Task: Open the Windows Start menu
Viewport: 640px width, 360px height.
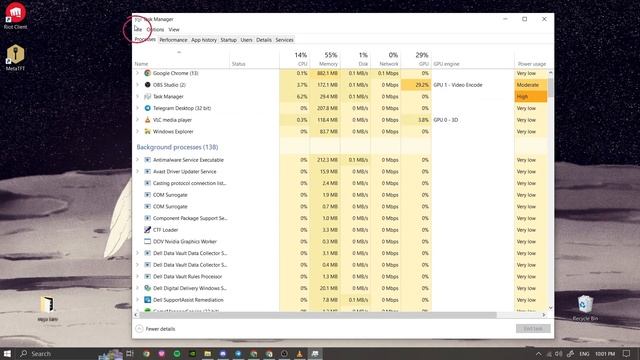Action: [7, 353]
